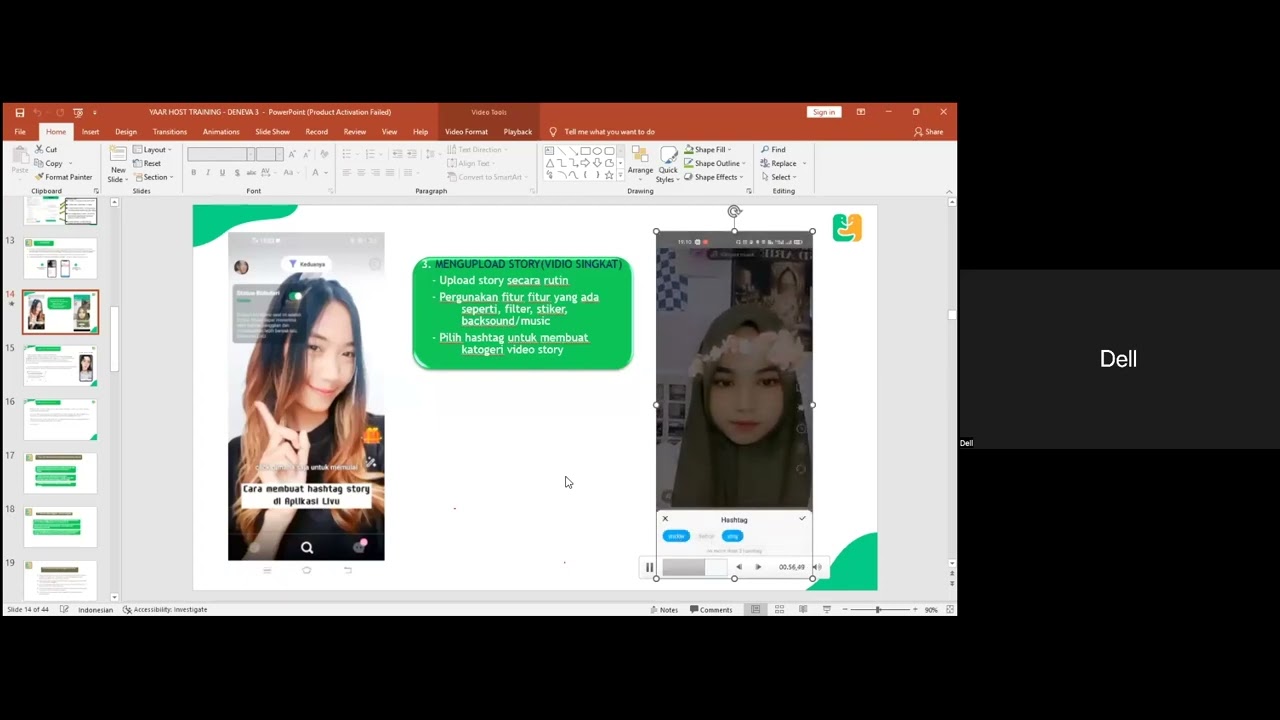Switch to Slide Sorter view

coord(779,609)
